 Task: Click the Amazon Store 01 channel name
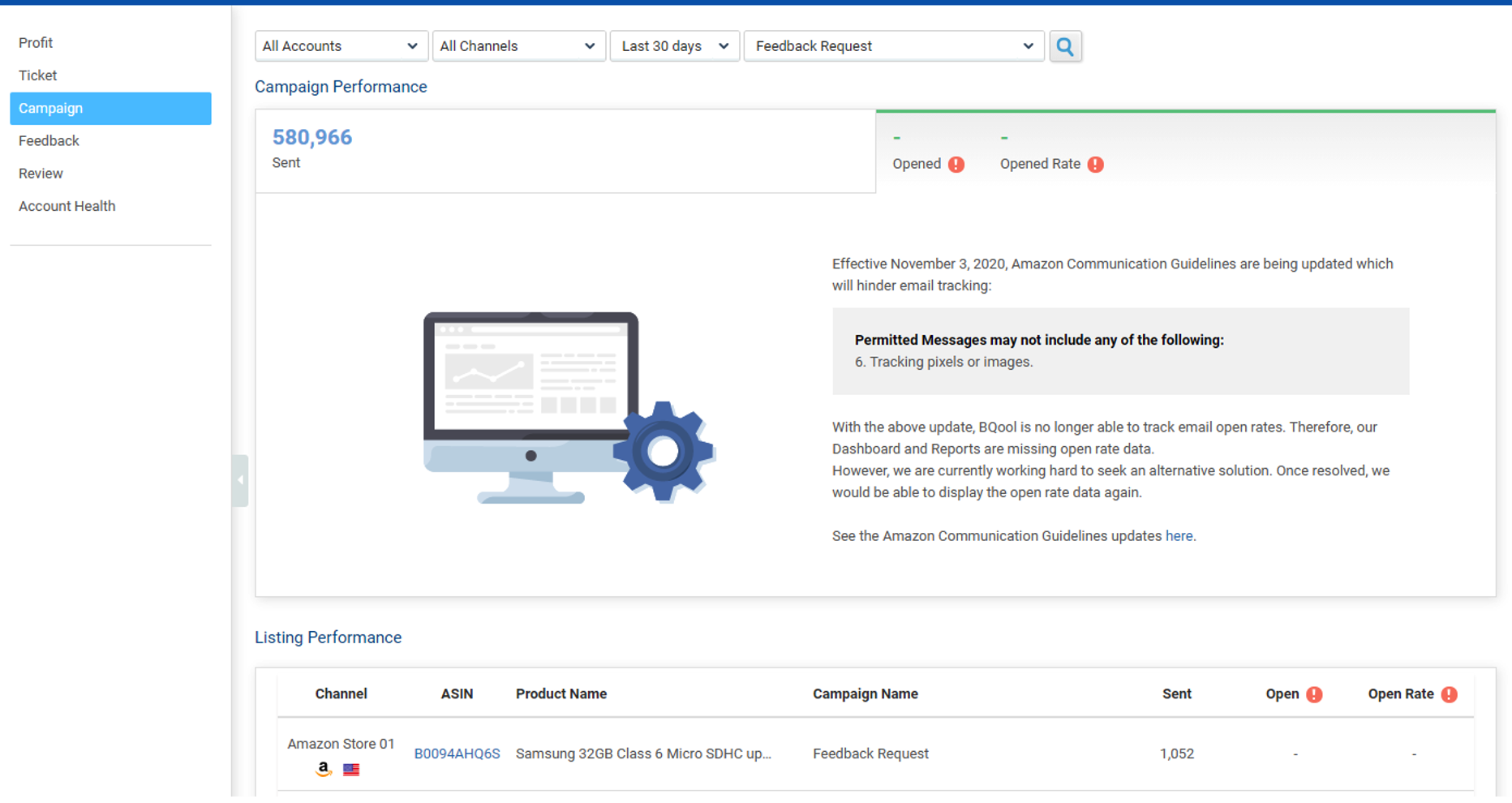click(x=341, y=744)
